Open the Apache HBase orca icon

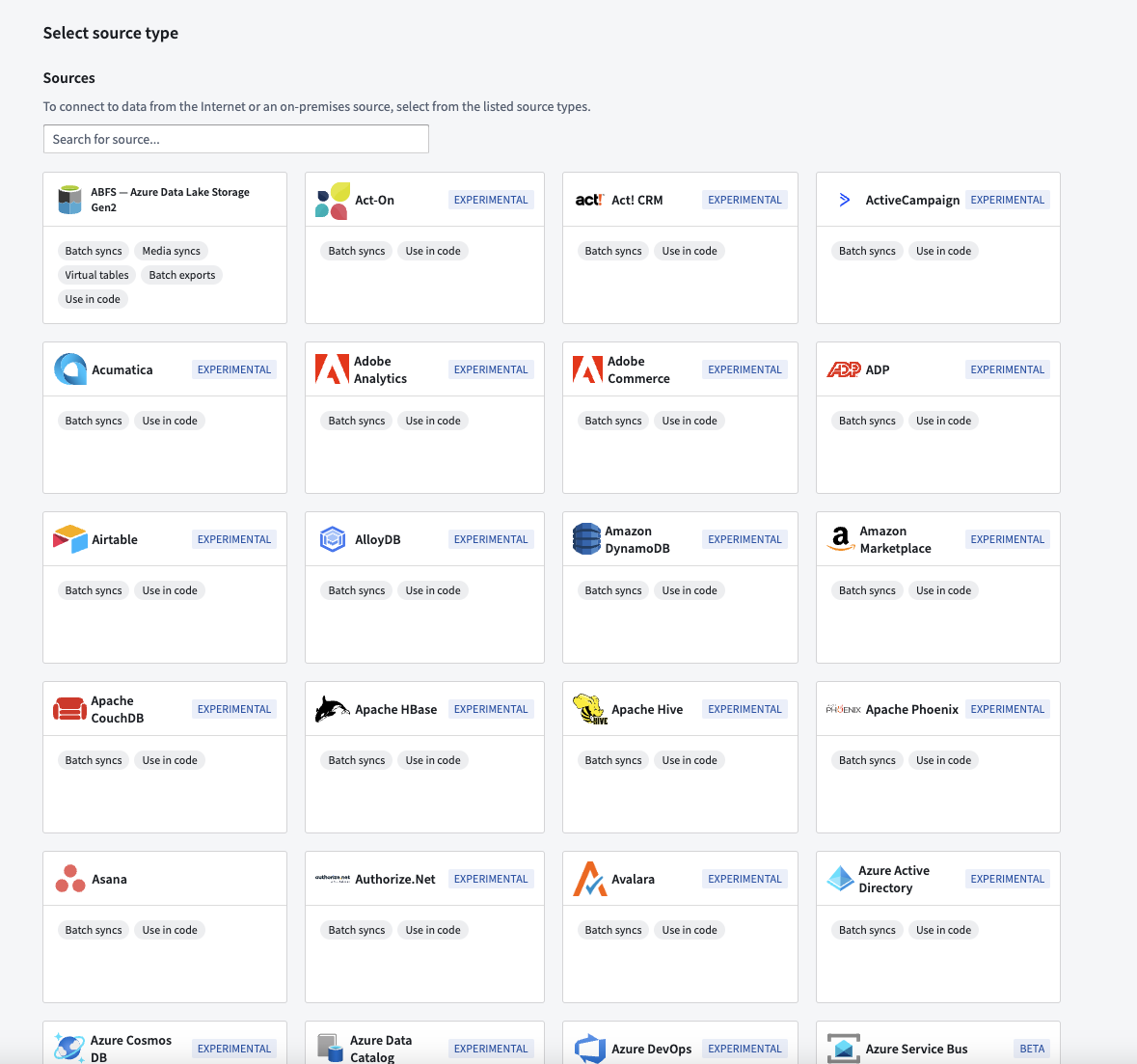pyautogui.click(x=333, y=709)
